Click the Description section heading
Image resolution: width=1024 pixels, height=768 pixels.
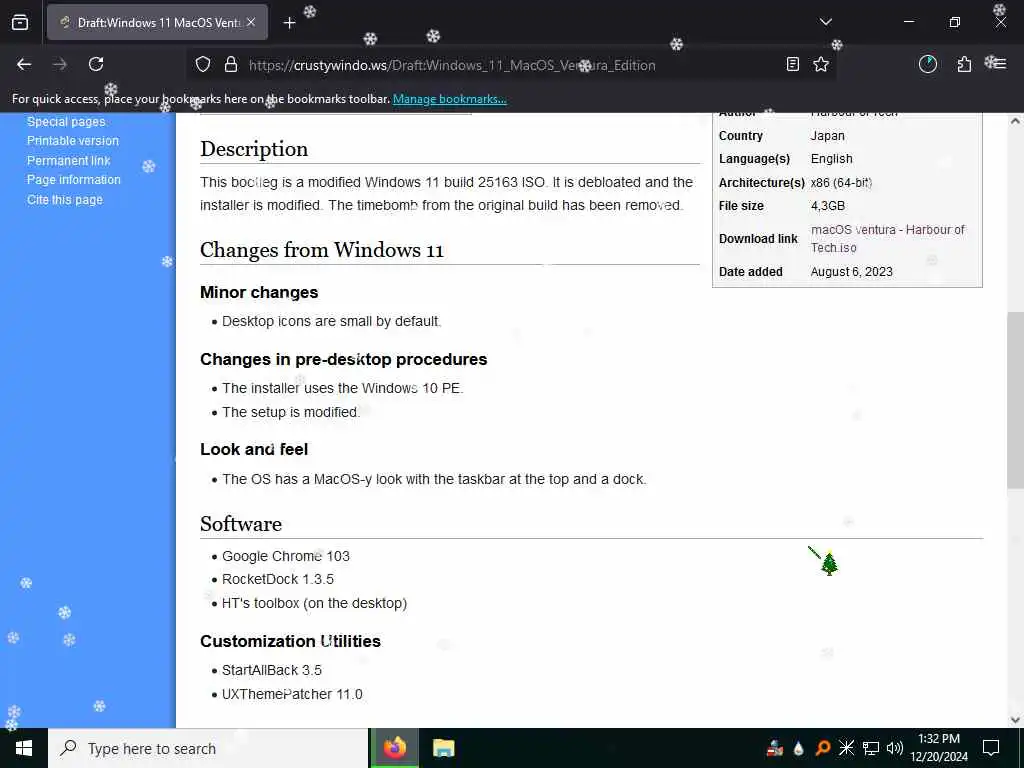click(x=254, y=149)
